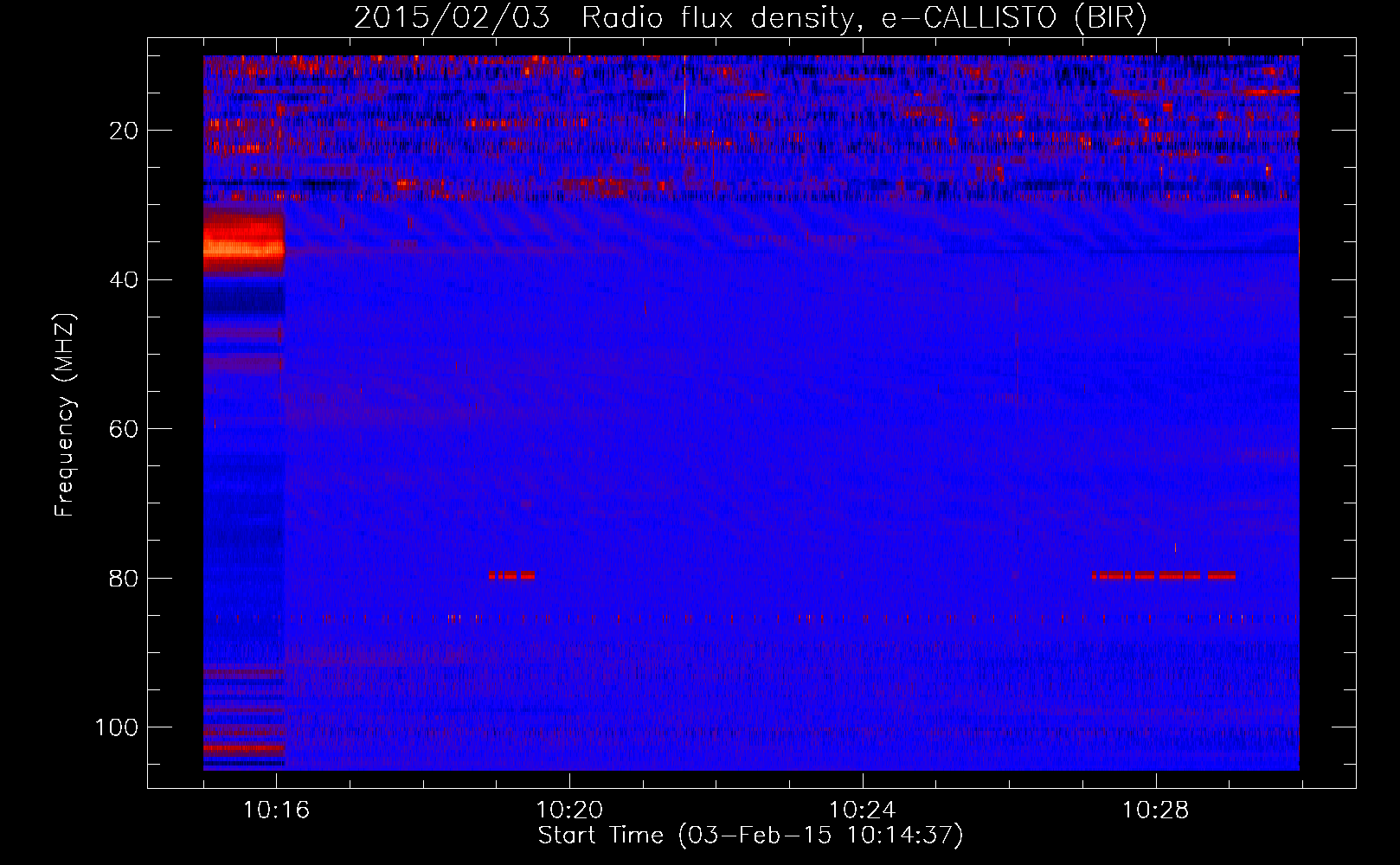This screenshot has height=865, width=1400.
Task: Click the bright orange band near 36 MHz
Action: pos(244,248)
